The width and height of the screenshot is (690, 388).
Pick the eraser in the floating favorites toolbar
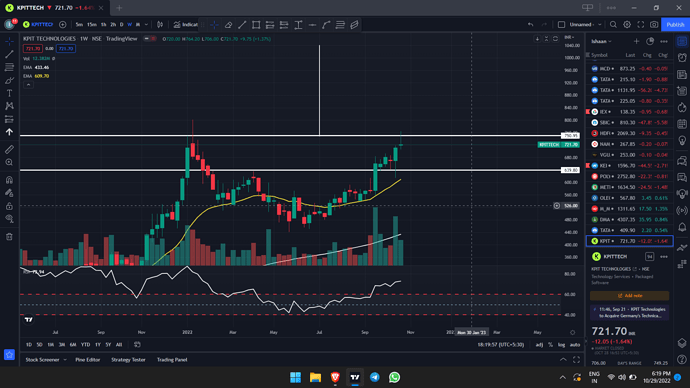(228, 25)
